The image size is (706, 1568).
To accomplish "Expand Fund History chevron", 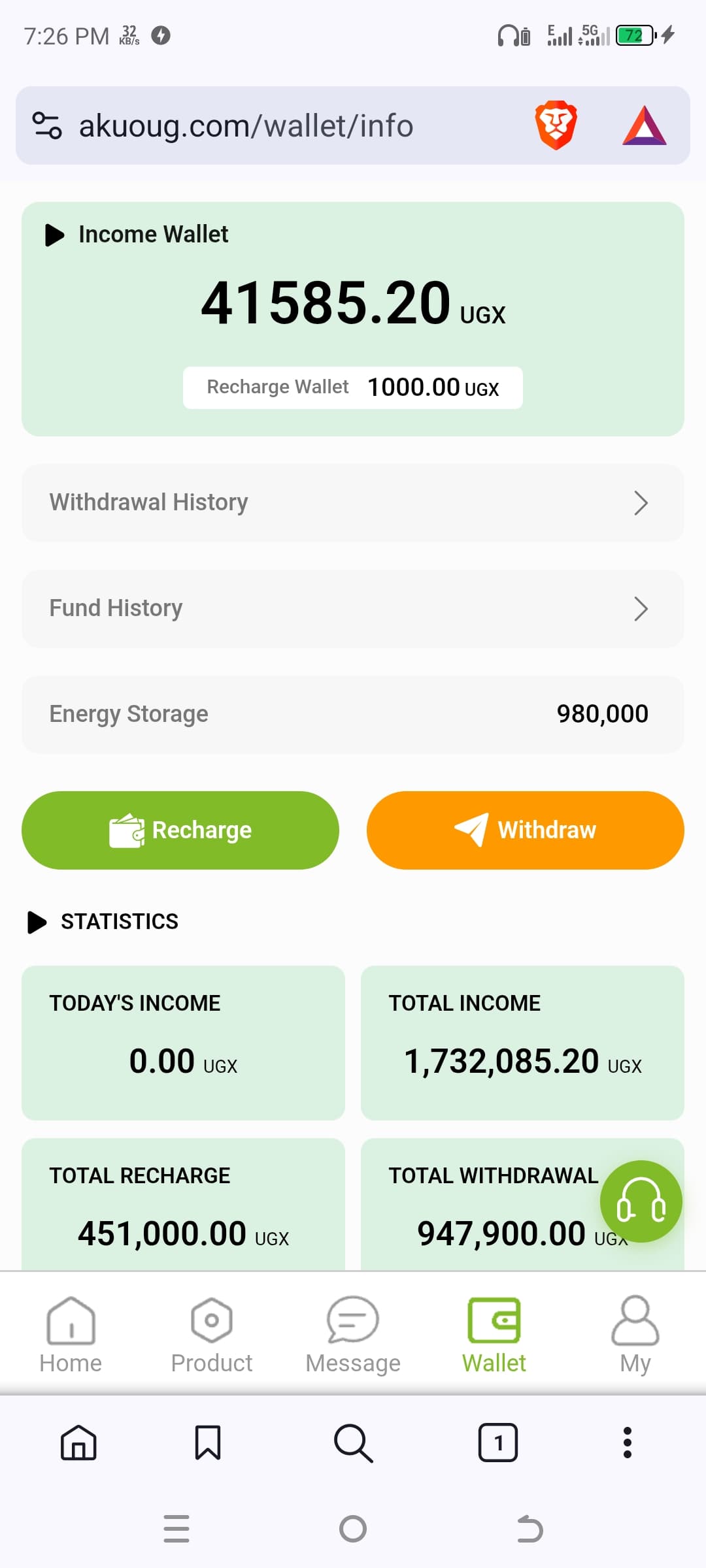I will [x=641, y=609].
